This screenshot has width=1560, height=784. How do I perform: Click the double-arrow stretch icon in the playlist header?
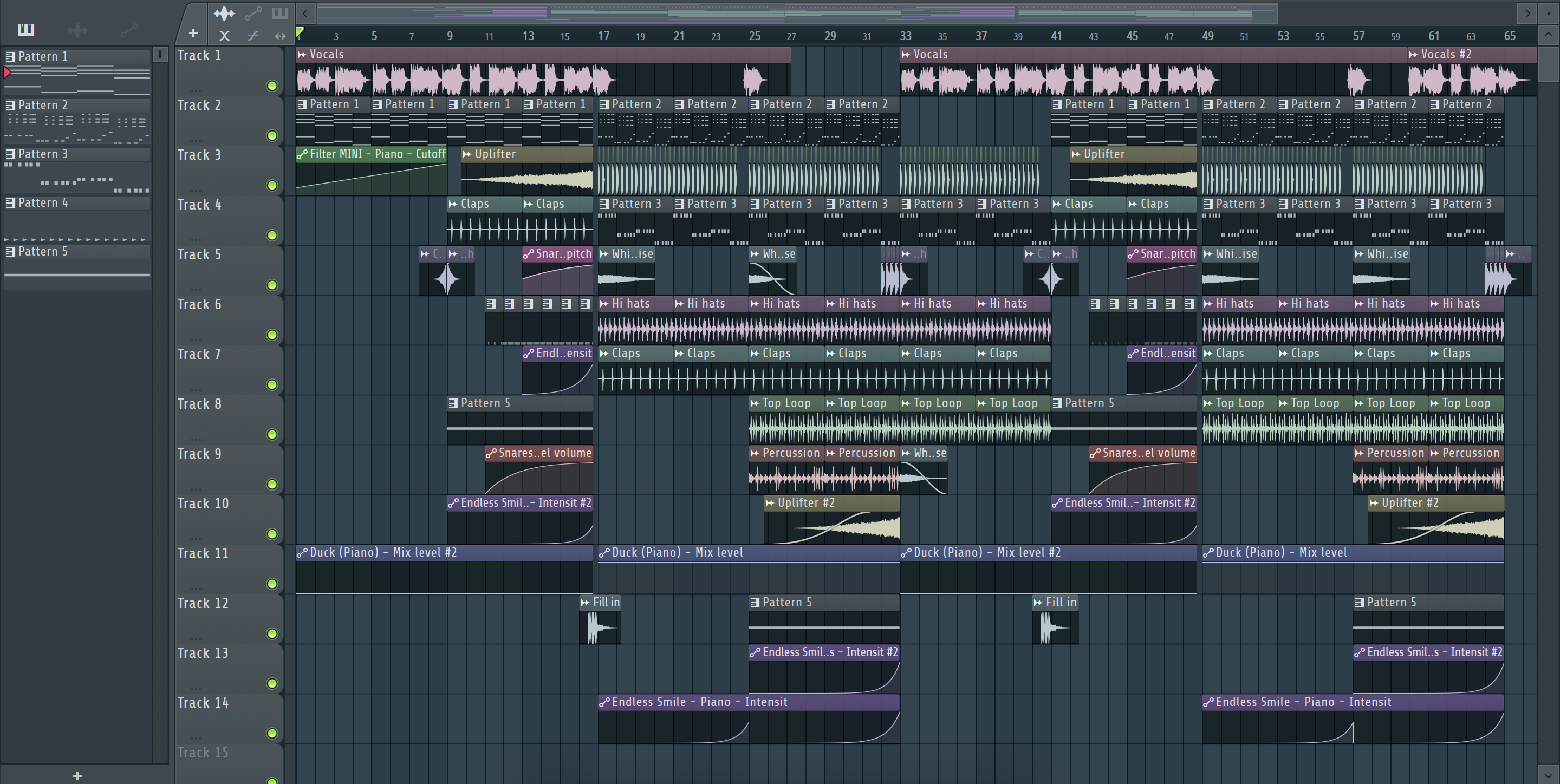[x=280, y=36]
